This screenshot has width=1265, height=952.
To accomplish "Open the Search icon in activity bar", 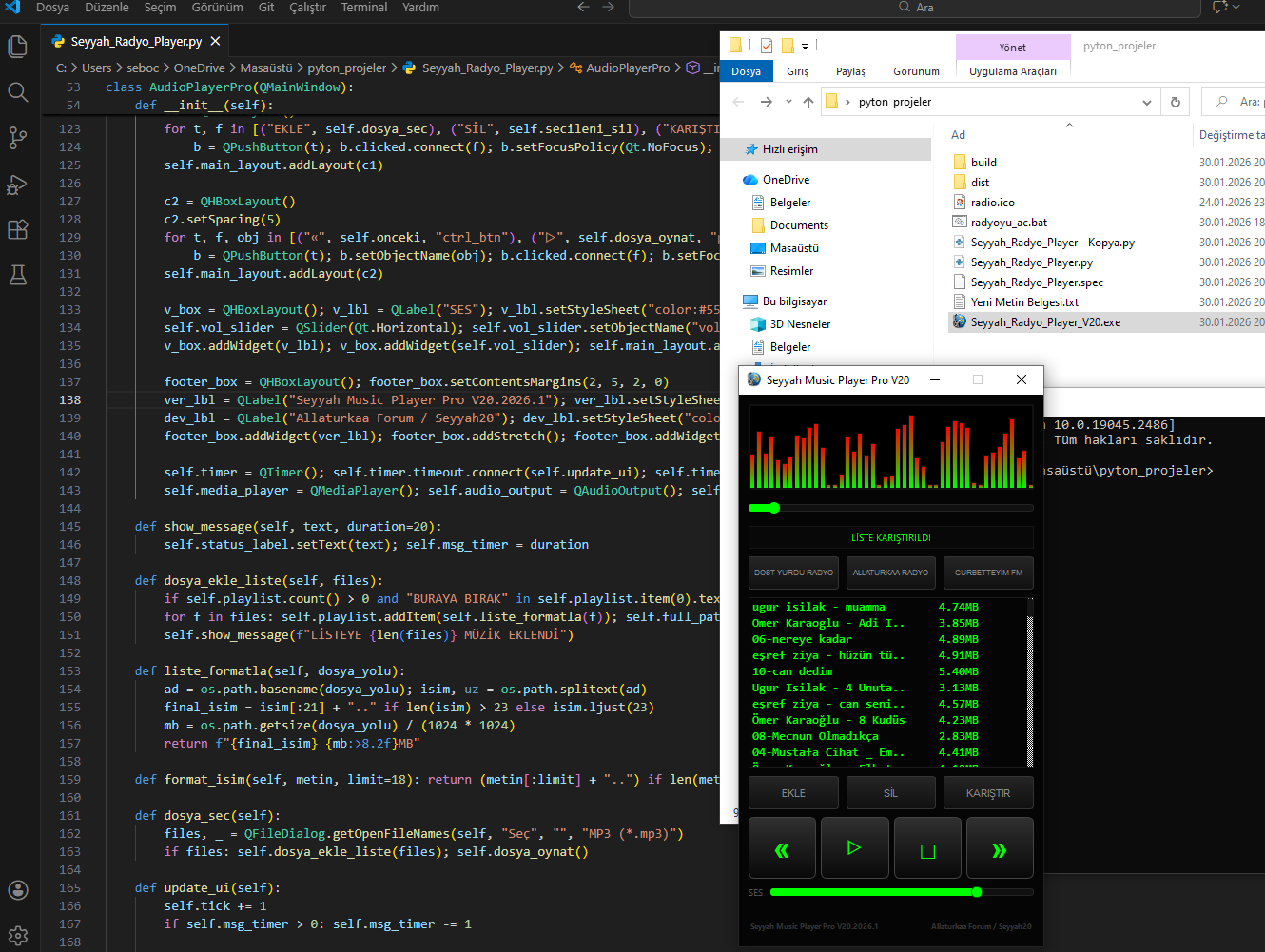I will tap(18, 91).
